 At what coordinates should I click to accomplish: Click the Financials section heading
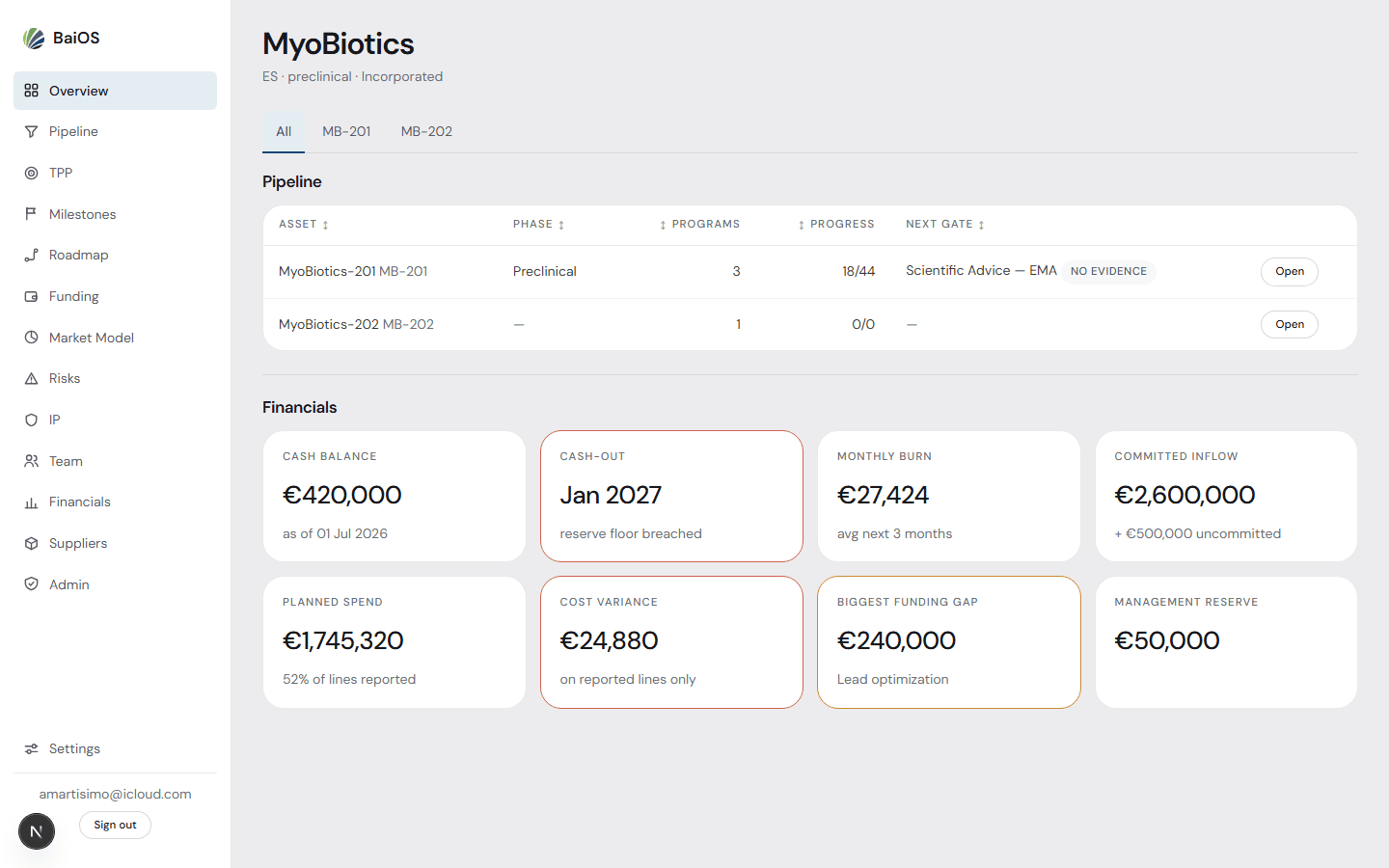[x=299, y=407]
